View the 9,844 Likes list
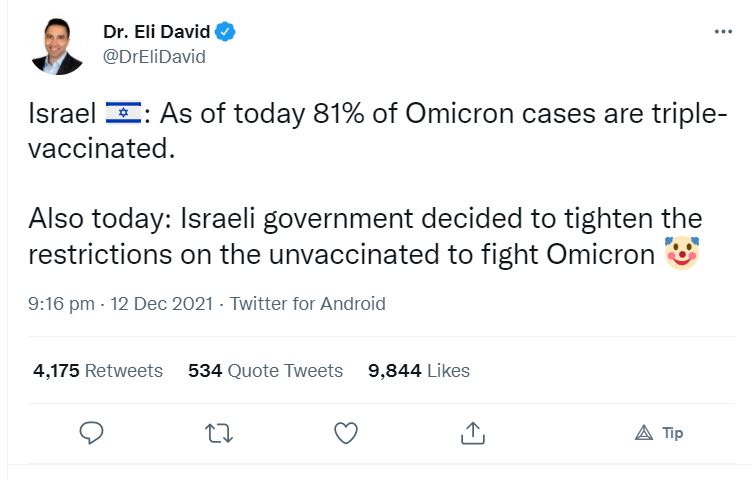Image resolution: width=752 pixels, height=480 pixels. tap(418, 371)
